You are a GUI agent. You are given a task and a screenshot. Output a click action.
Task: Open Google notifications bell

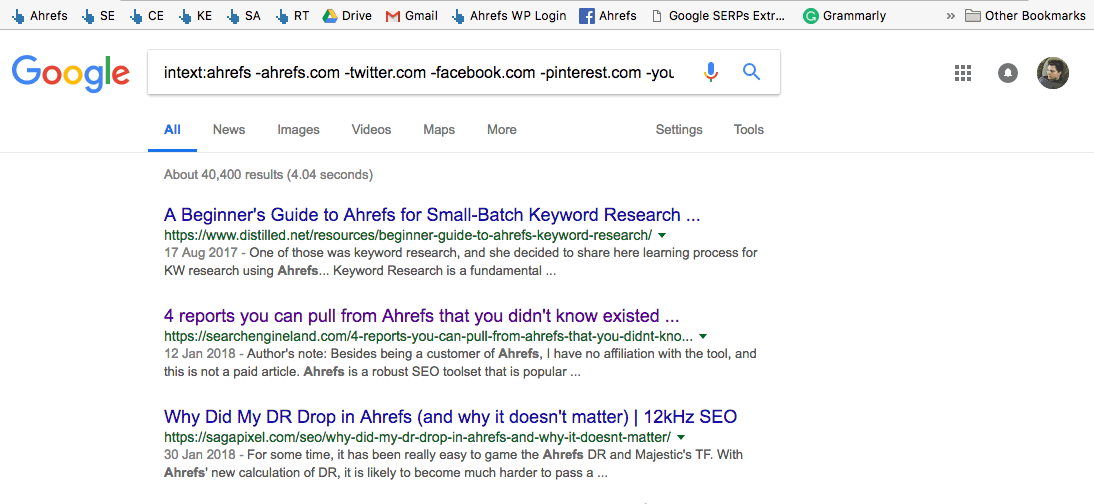1008,73
